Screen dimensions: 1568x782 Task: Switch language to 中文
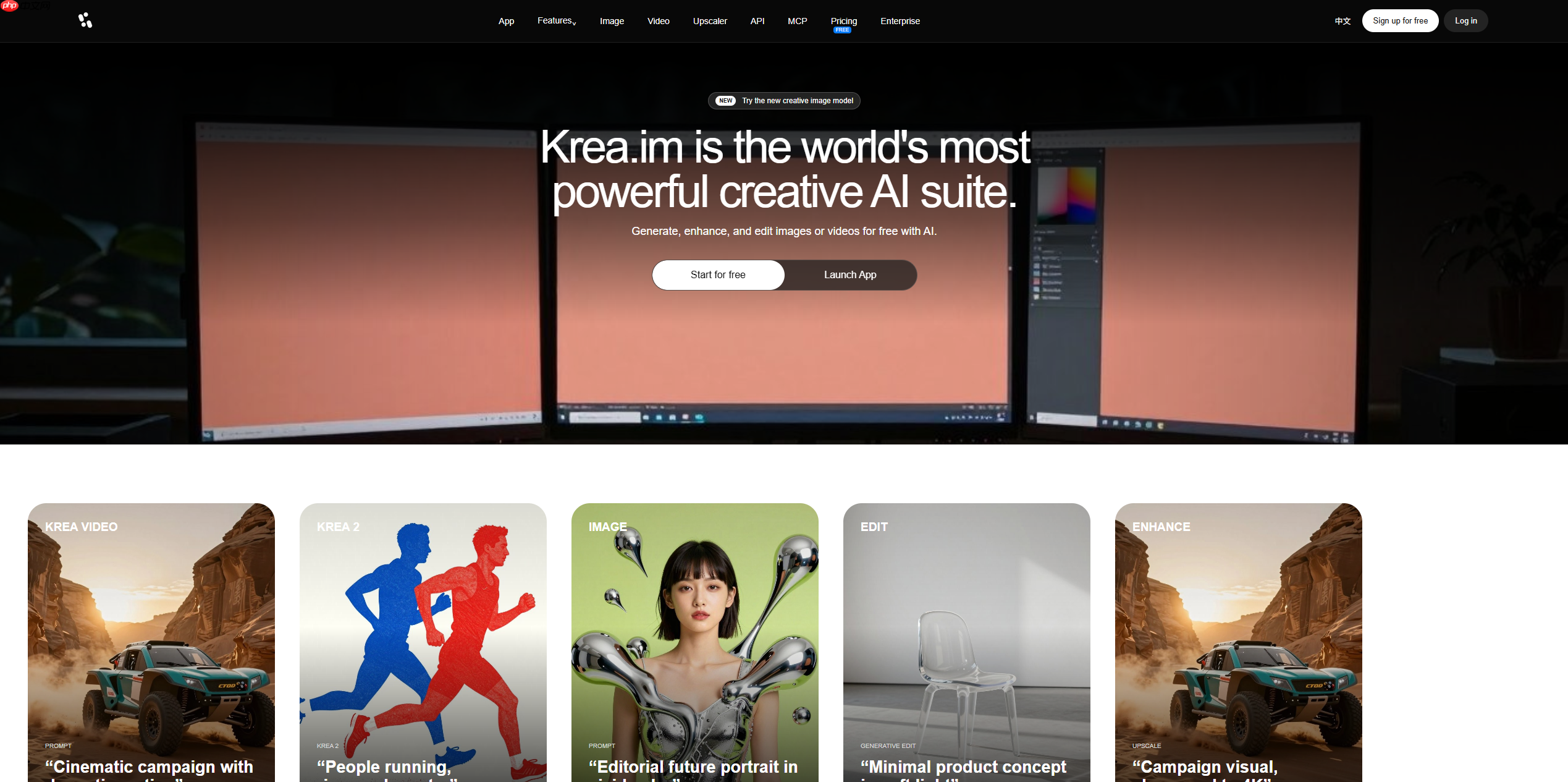click(x=1342, y=21)
